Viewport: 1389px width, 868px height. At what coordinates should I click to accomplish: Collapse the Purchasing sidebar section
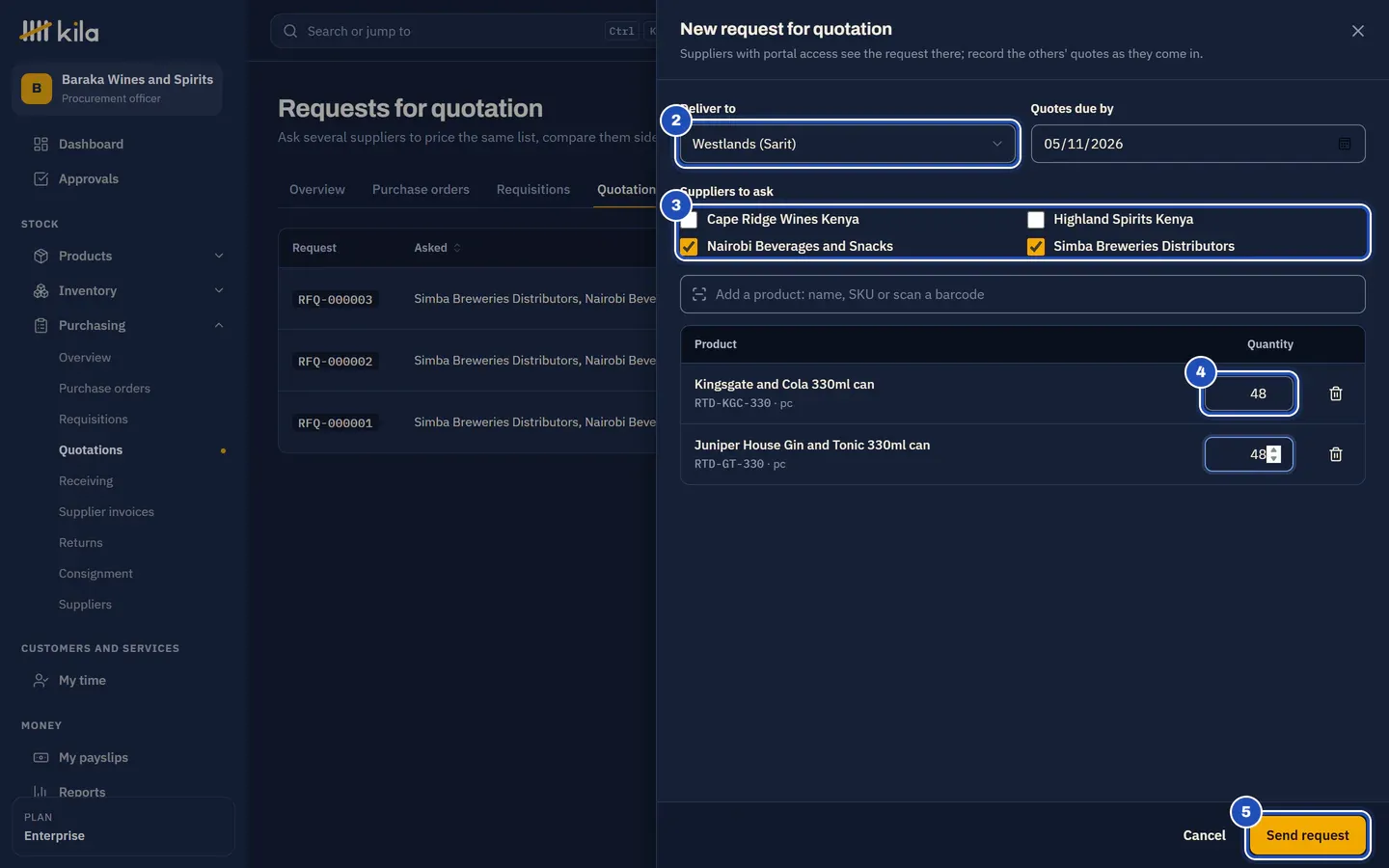(x=219, y=325)
